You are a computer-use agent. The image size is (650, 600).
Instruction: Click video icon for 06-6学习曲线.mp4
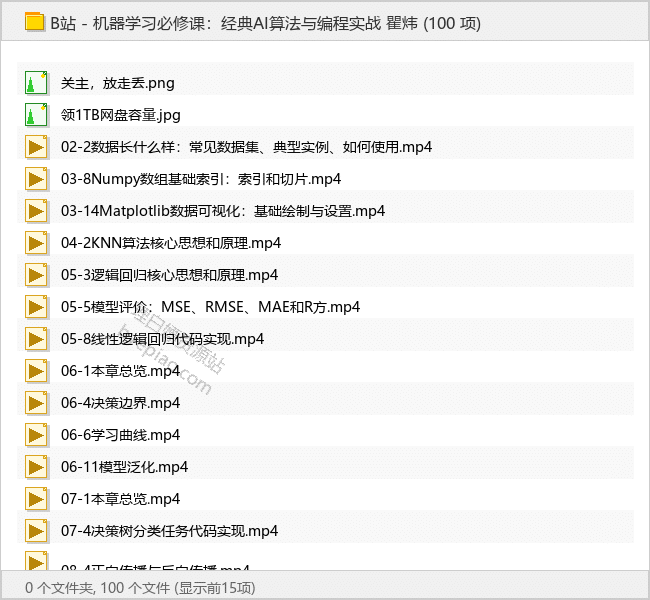(x=36, y=435)
